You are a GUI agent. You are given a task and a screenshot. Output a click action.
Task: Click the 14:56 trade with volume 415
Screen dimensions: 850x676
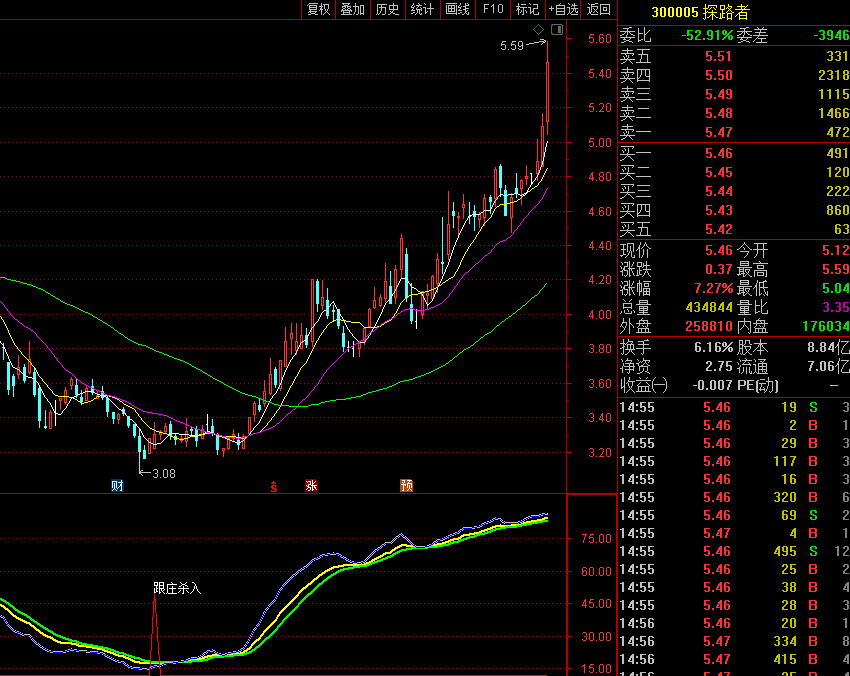coord(734,659)
